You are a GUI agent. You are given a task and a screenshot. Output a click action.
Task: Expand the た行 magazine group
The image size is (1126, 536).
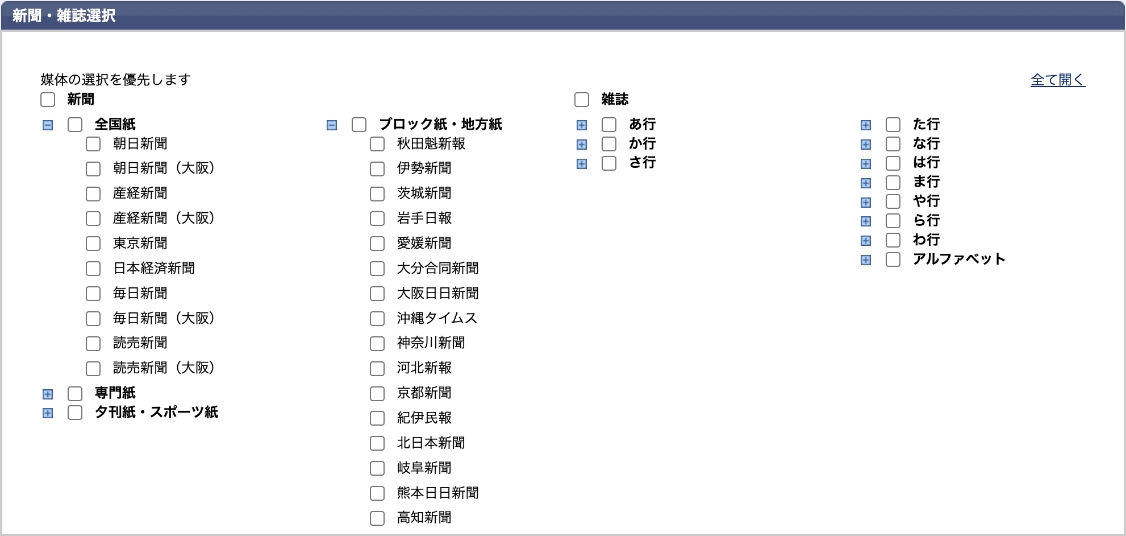pos(865,125)
